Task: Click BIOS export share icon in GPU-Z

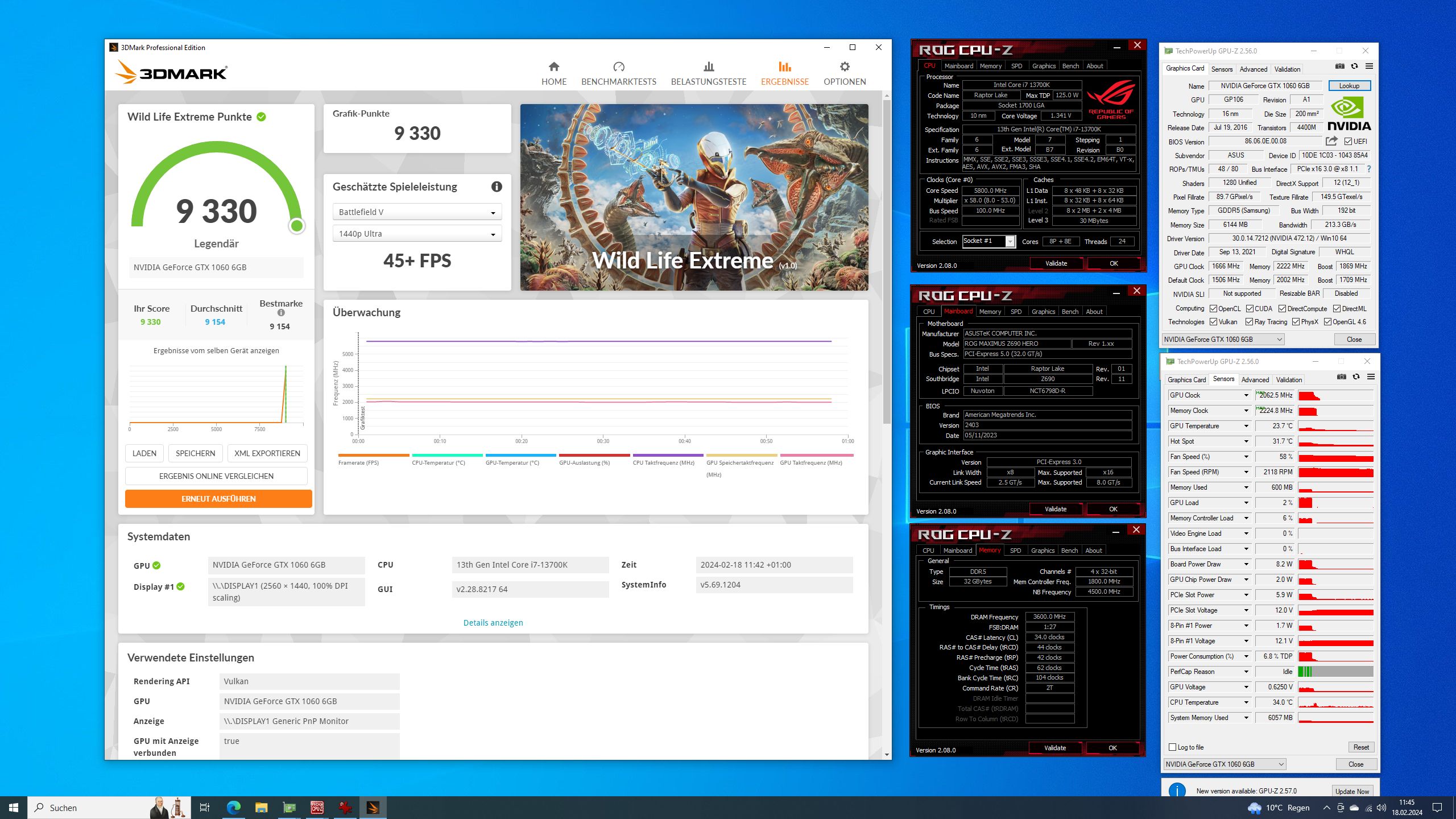Action: 1331,141
